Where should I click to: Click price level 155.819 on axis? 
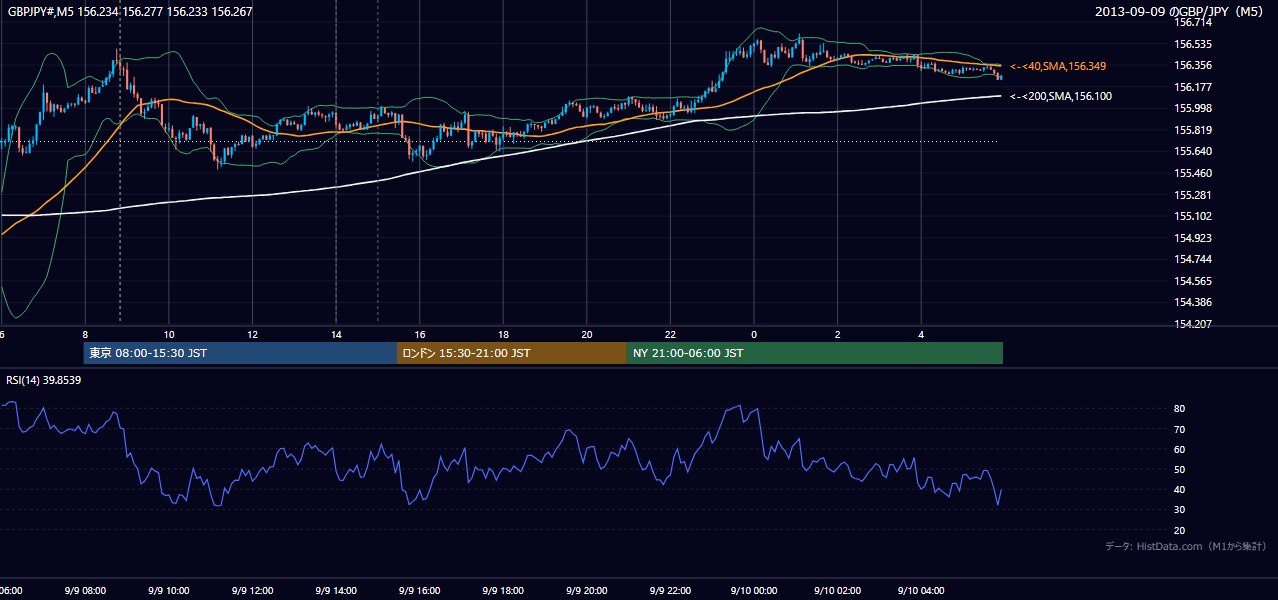pyautogui.click(x=1194, y=130)
